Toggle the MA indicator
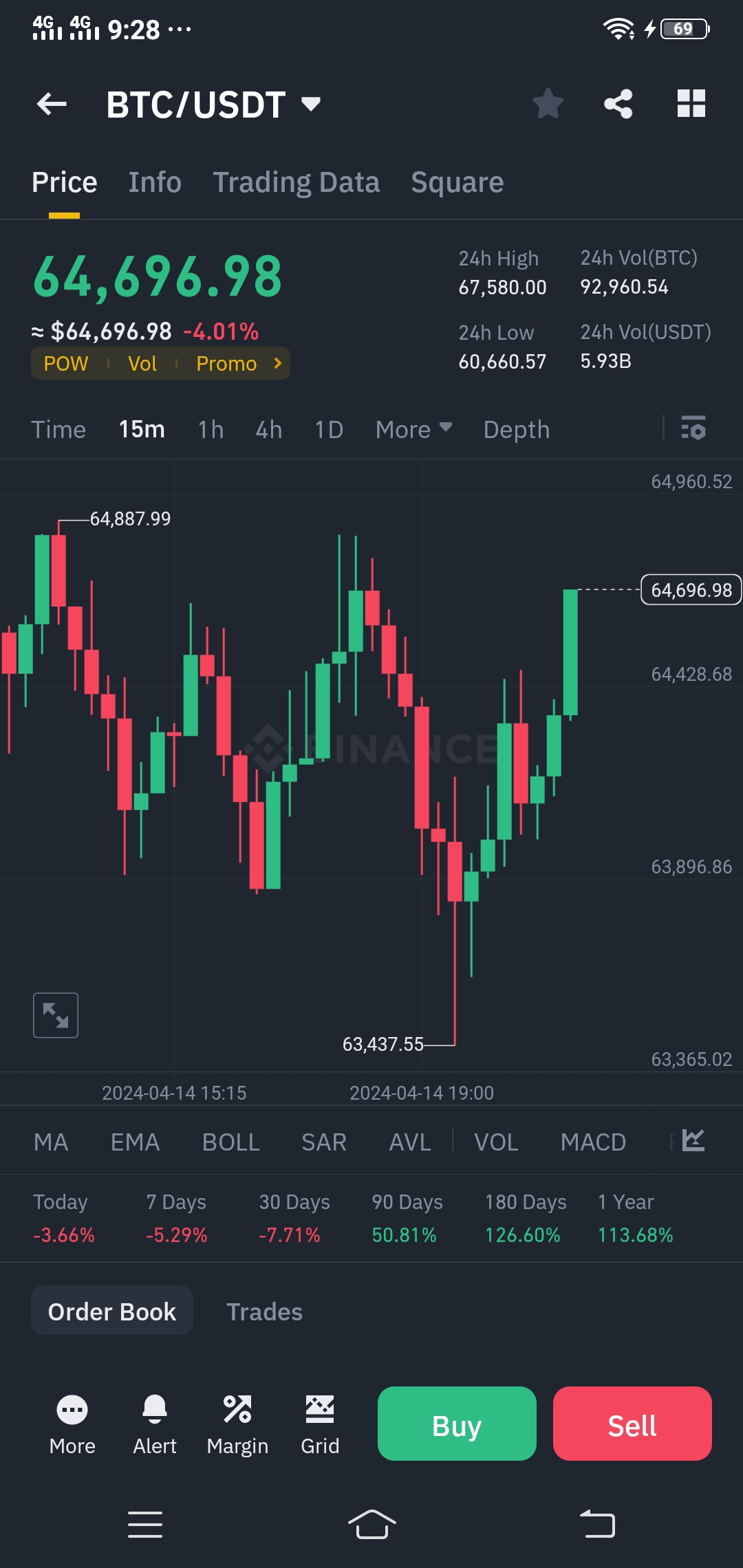Viewport: 743px width, 1568px height. pyautogui.click(x=51, y=1142)
